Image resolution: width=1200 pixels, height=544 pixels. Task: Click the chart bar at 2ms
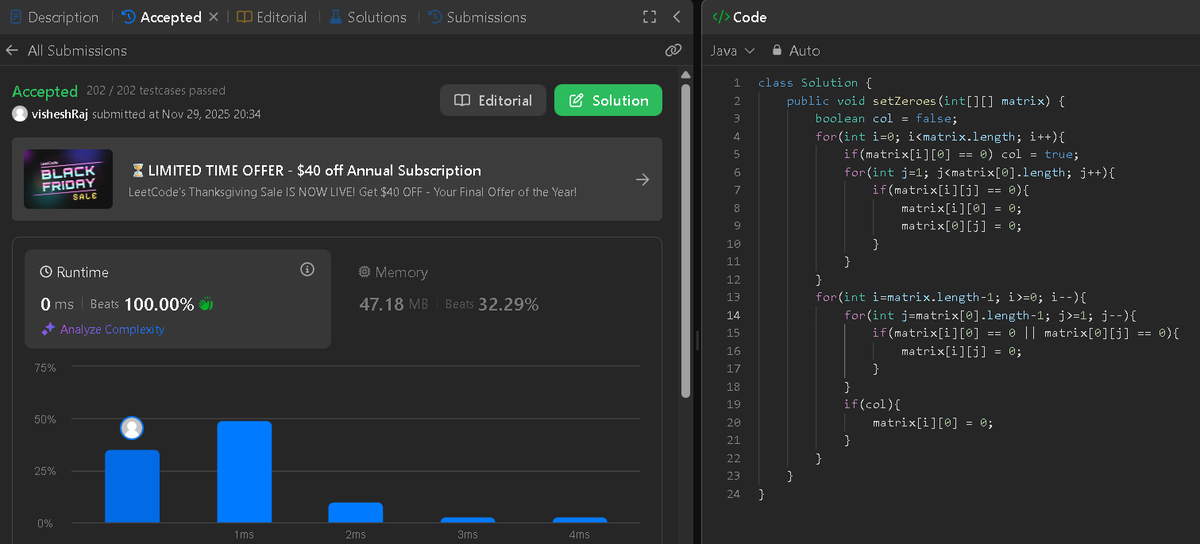[x=355, y=512]
